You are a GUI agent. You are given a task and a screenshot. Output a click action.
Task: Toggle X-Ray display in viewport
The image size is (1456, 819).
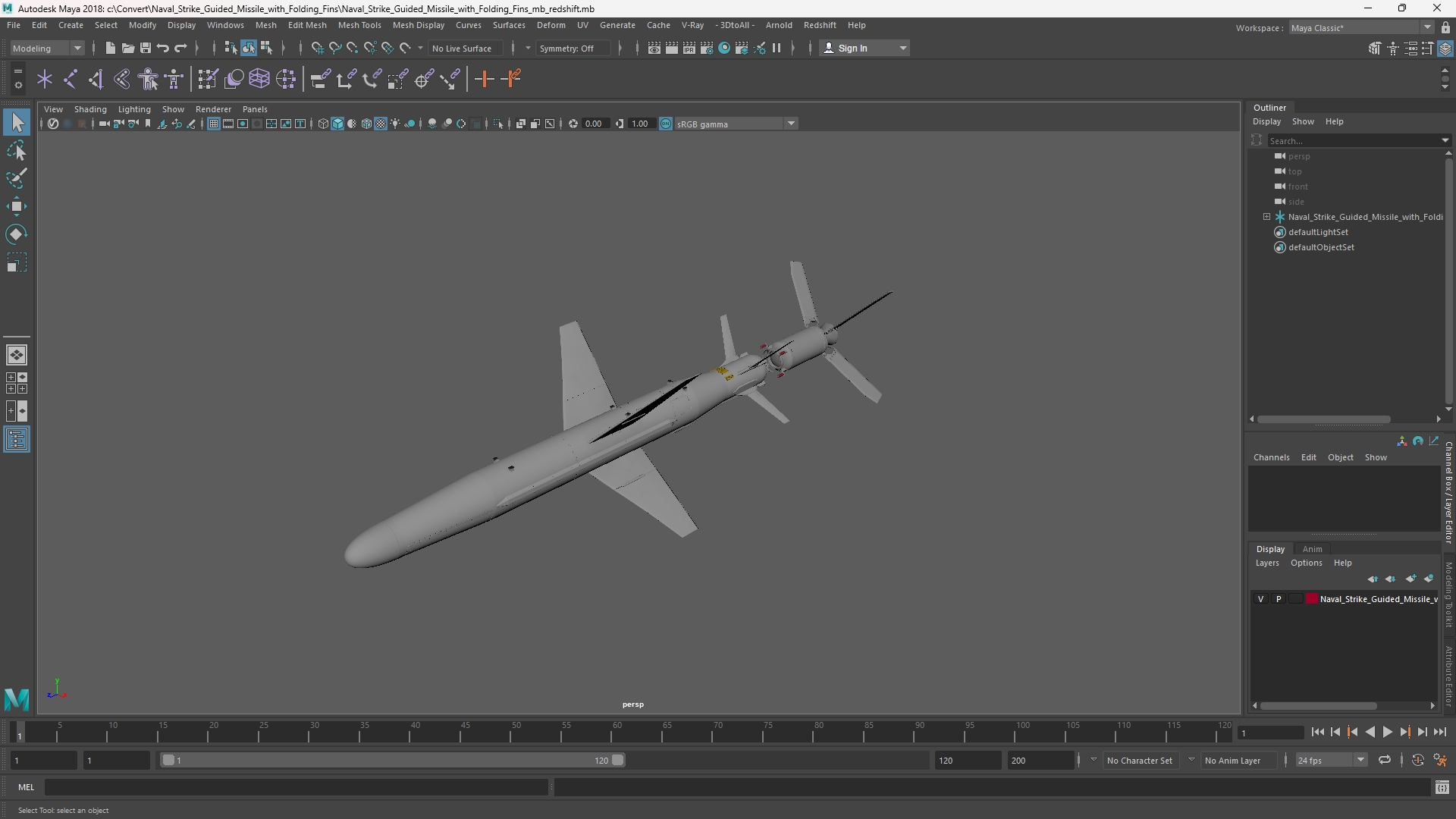[521, 124]
